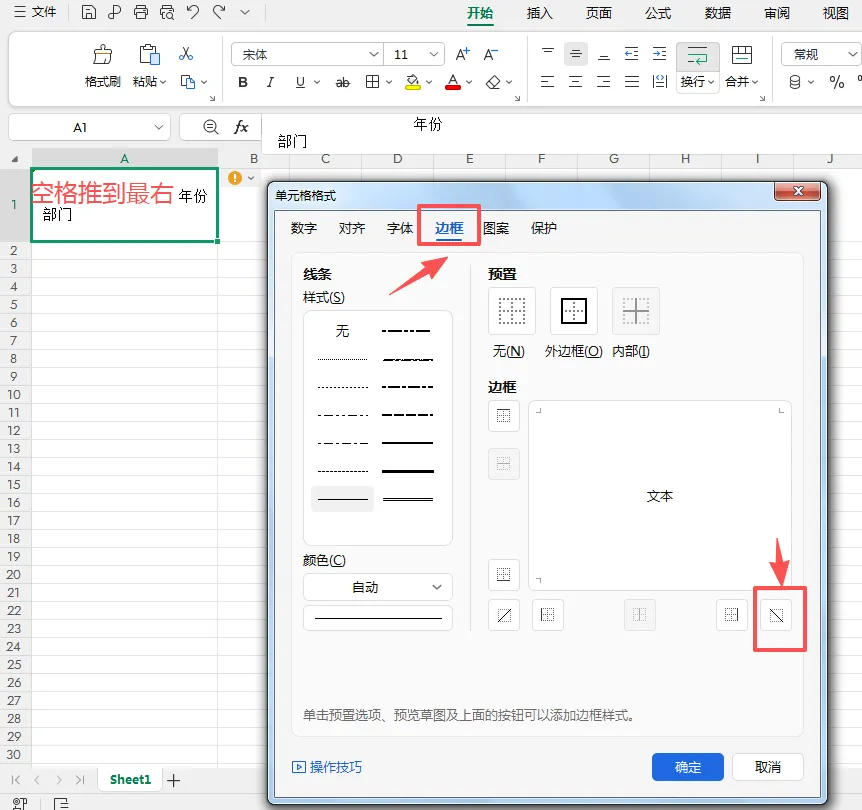
Task: Align text left
Action: tap(548, 82)
